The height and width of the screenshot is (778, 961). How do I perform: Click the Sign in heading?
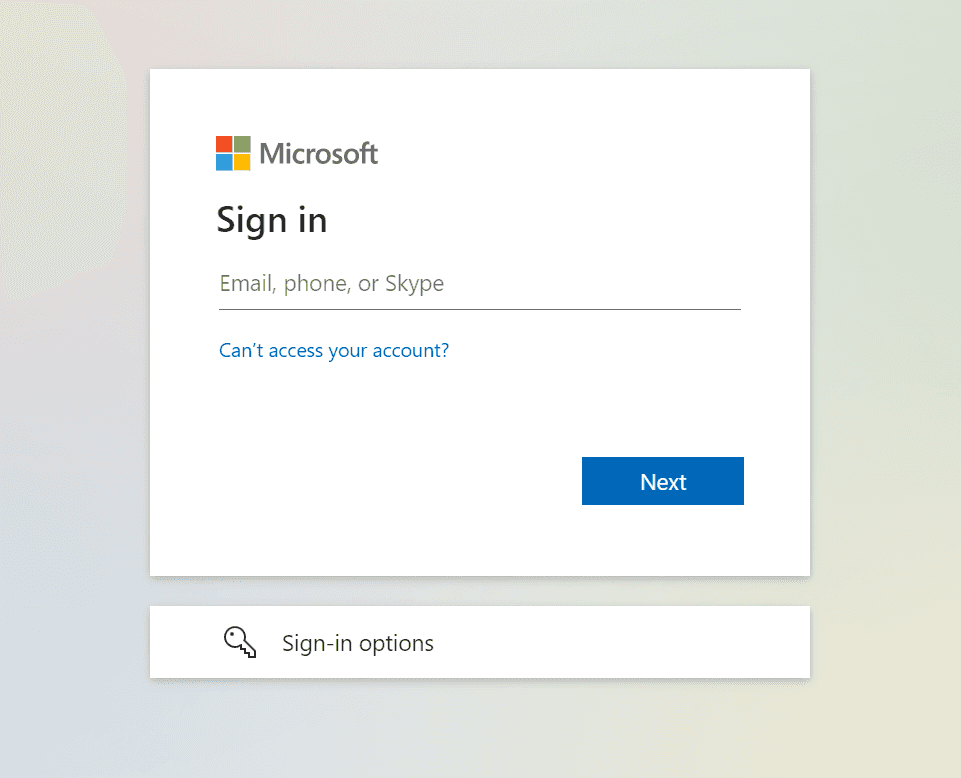272,220
